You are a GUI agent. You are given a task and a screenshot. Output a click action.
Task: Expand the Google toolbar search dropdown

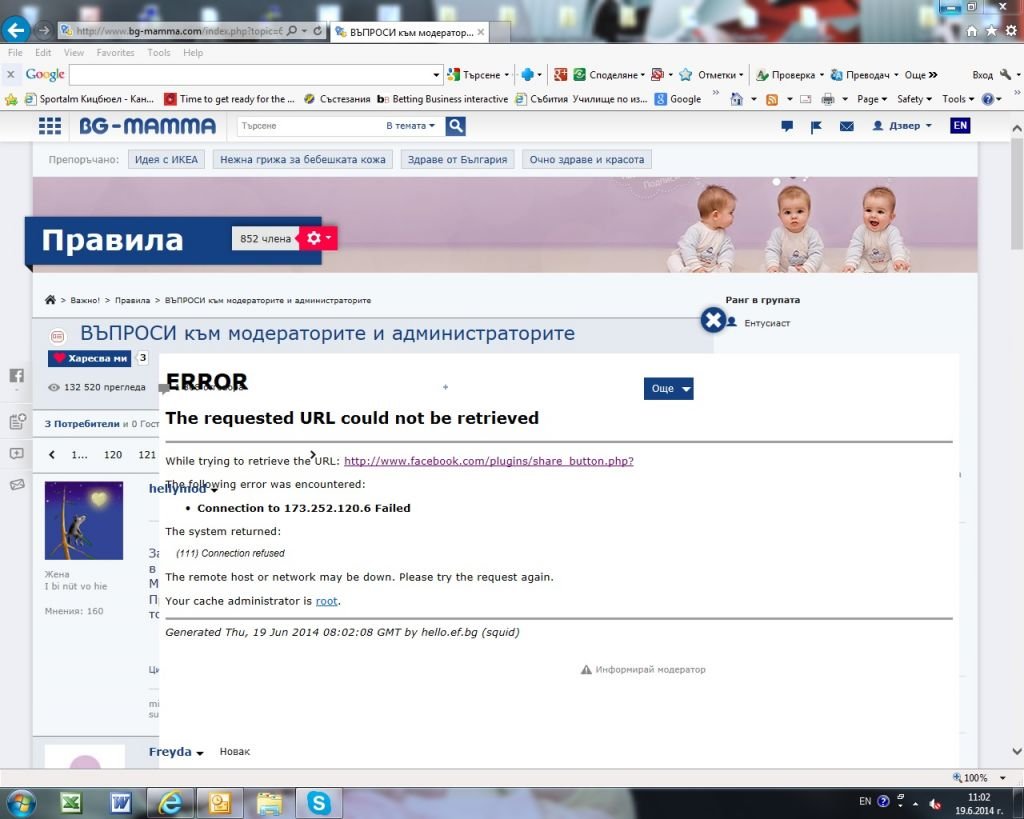(x=436, y=75)
